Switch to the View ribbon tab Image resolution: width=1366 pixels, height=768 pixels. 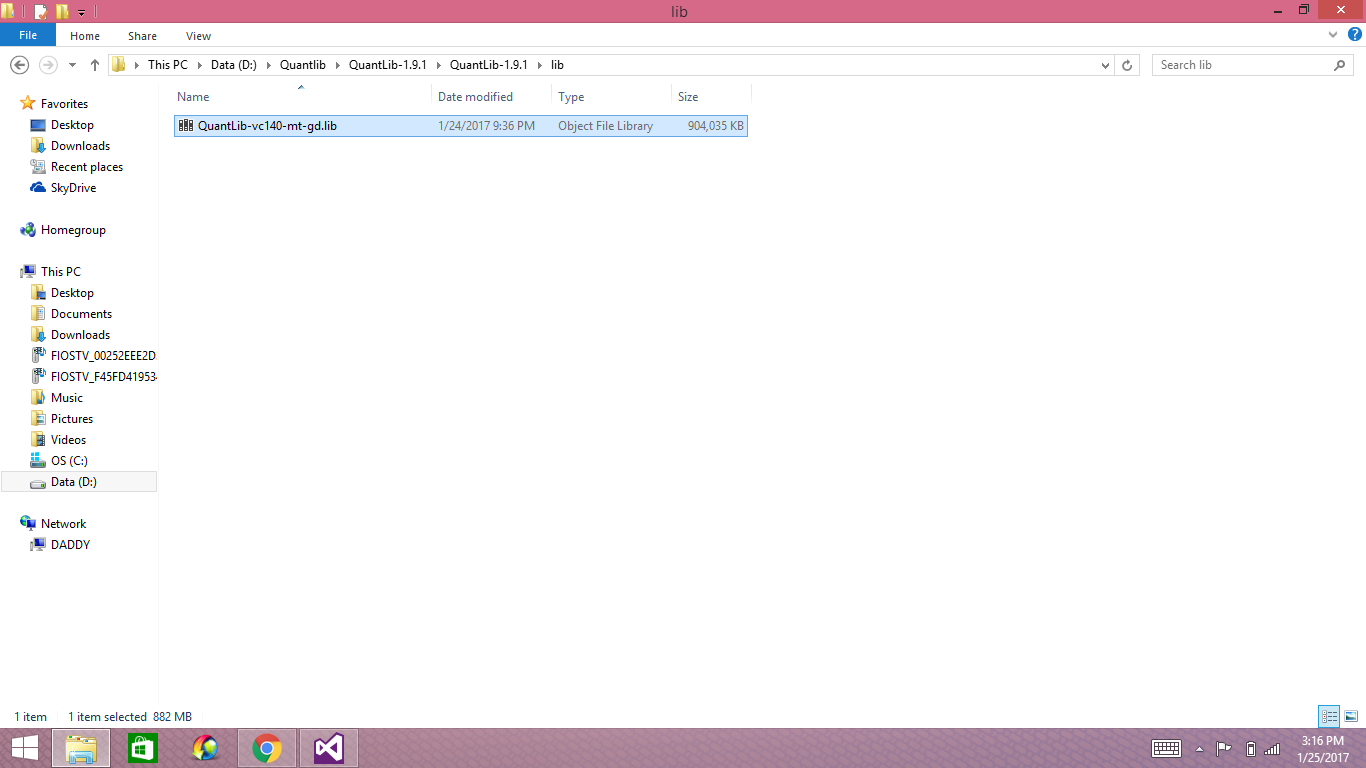pos(198,36)
